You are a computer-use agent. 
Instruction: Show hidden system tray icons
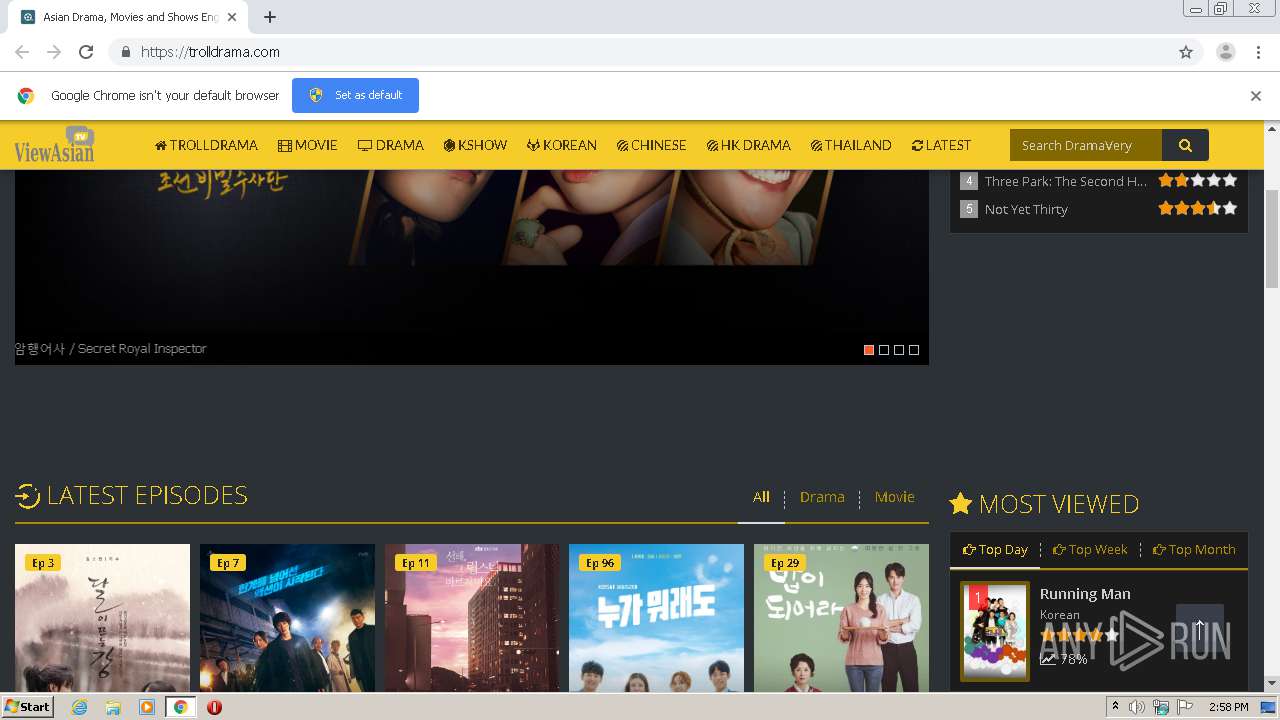[1115, 707]
